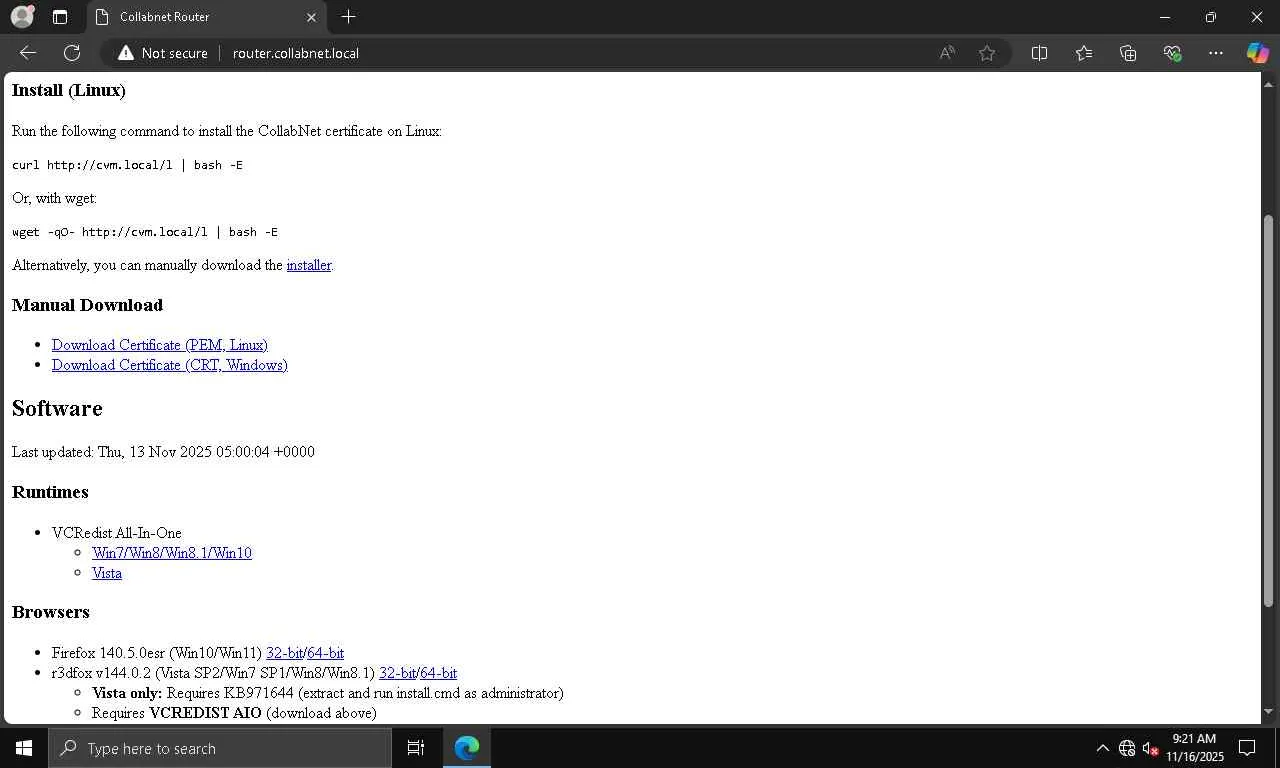1280x768 pixels.
Task: Open Collections panel
Action: [x=1128, y=53]
